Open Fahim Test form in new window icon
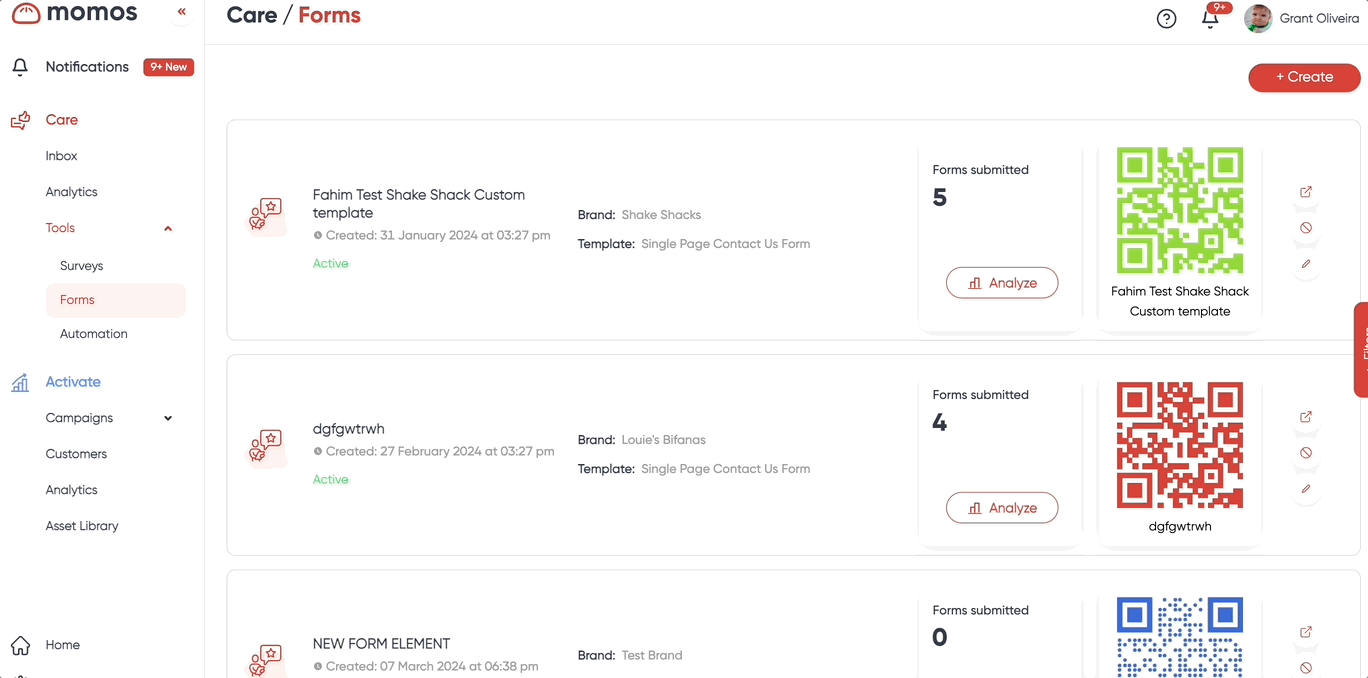Screen dimensions: 1368x678 1306,192
